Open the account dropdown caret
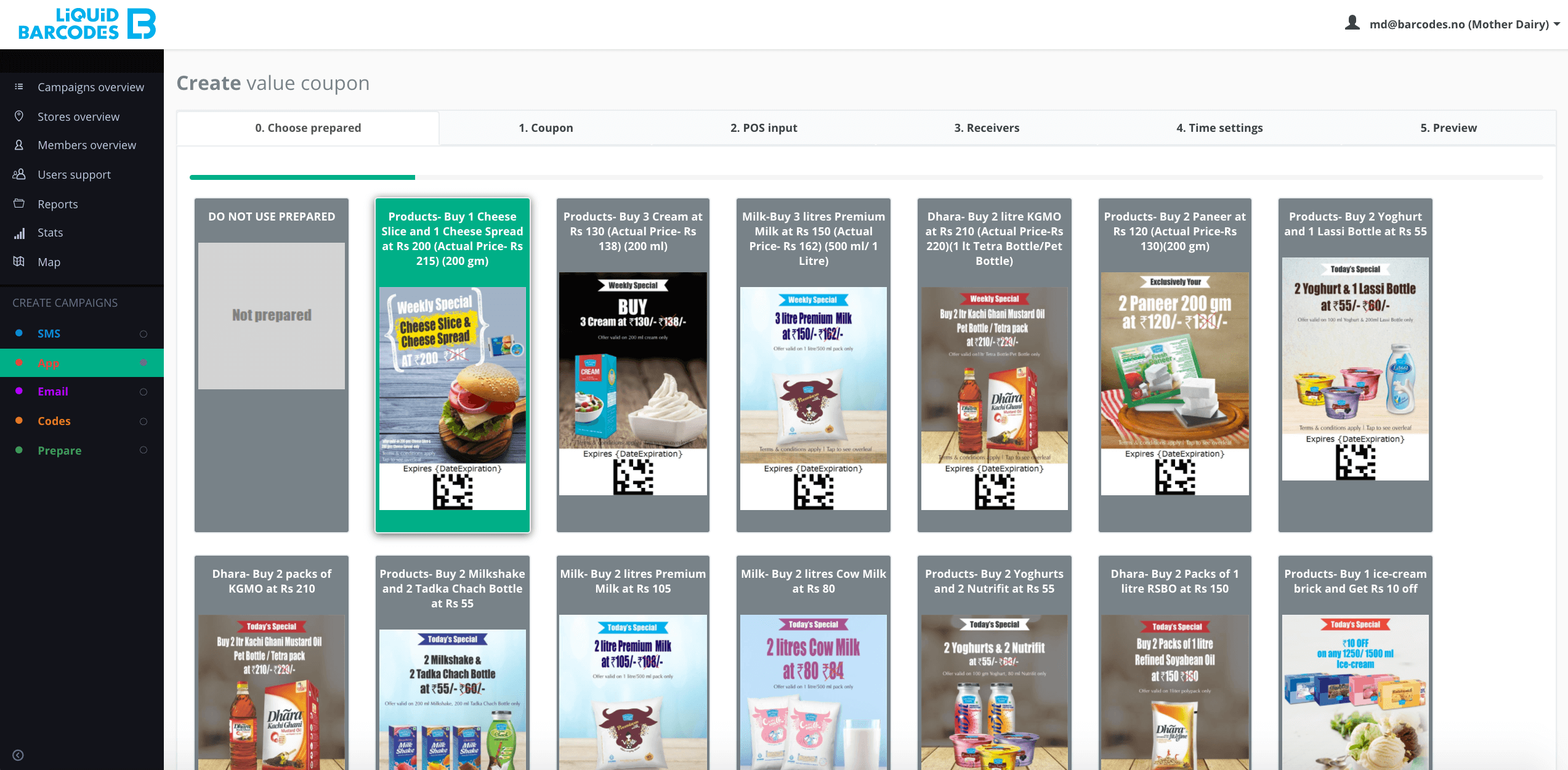The height and width of the screenshot is (770, 1568). [1556, 24]
